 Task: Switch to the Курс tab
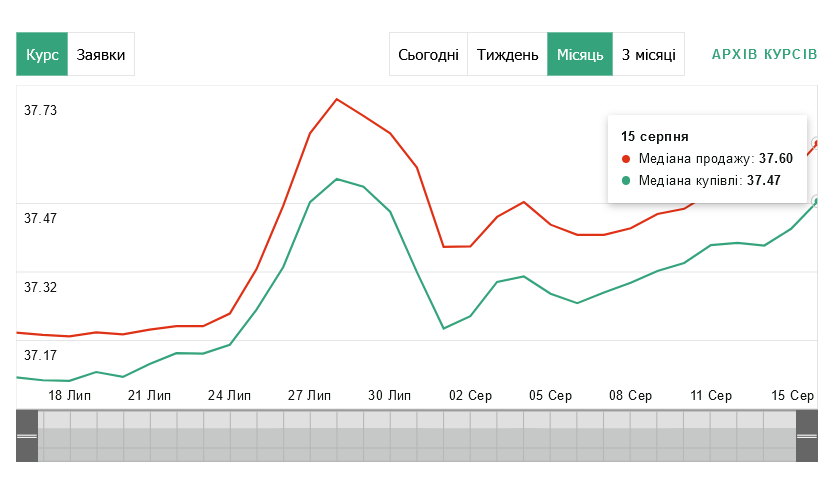tap(42, 54)
